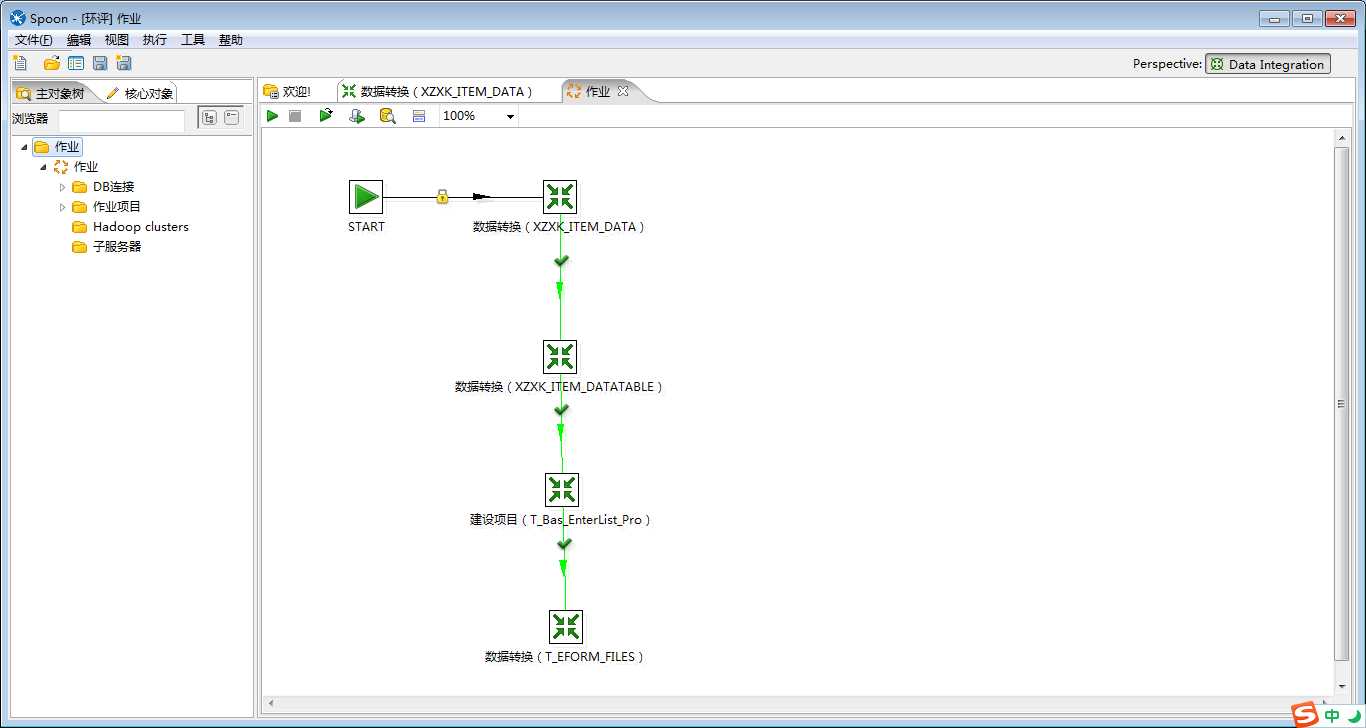
Task: Click the Sogou input method S icon
Action: point(1305,714)
